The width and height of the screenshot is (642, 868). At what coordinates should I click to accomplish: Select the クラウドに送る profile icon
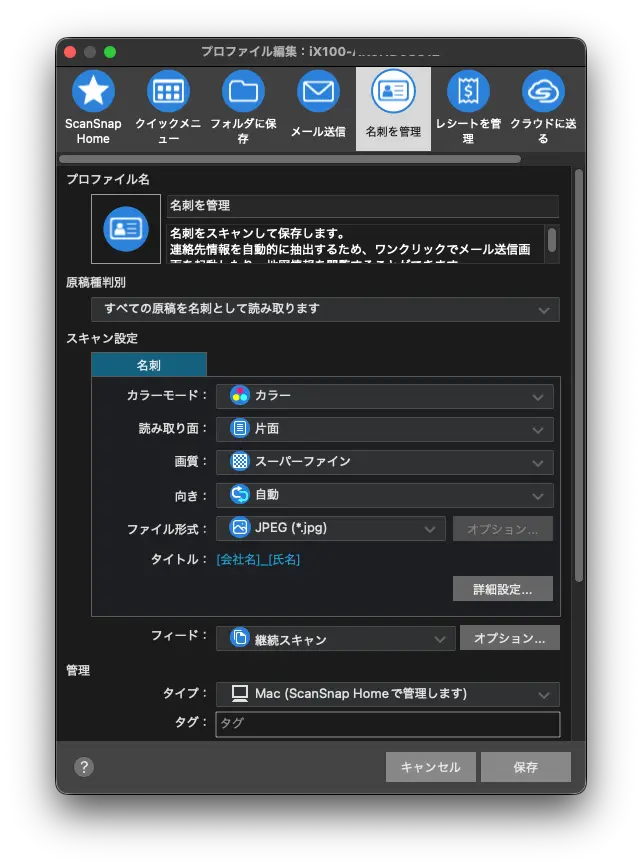tap(543, 92)
